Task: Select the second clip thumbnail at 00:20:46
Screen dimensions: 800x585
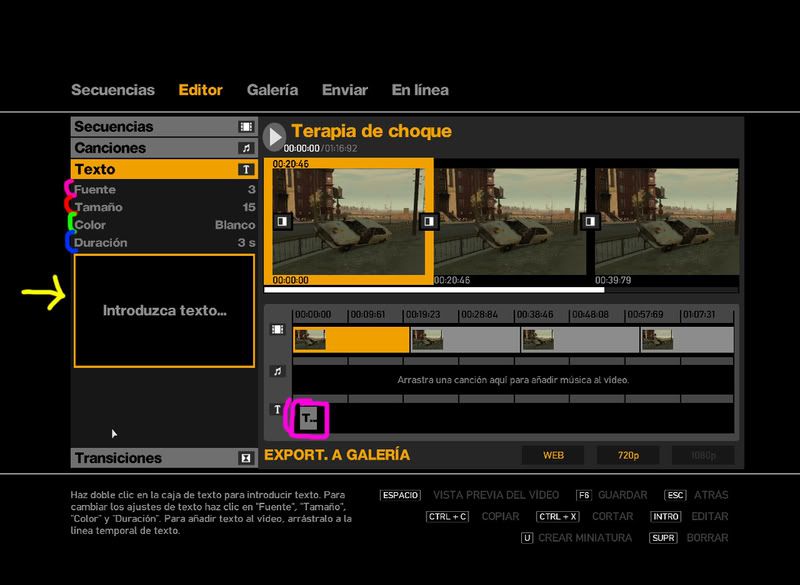Action: (510, 222)
